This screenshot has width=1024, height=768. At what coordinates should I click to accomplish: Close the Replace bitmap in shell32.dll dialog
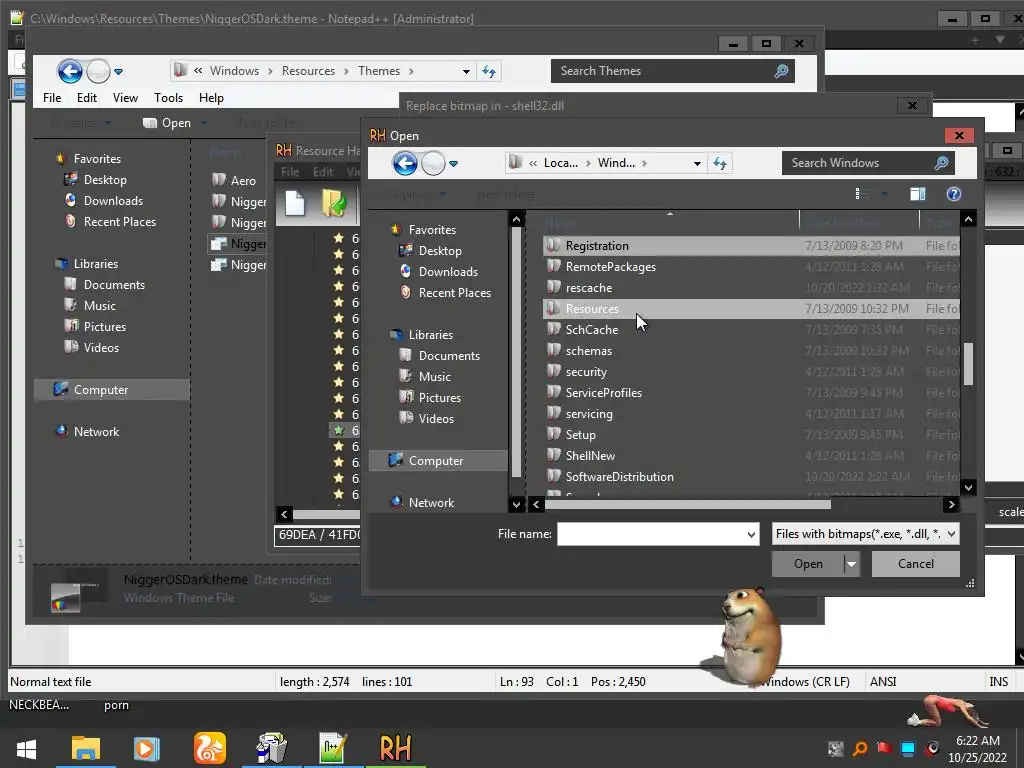pos(912,105)
